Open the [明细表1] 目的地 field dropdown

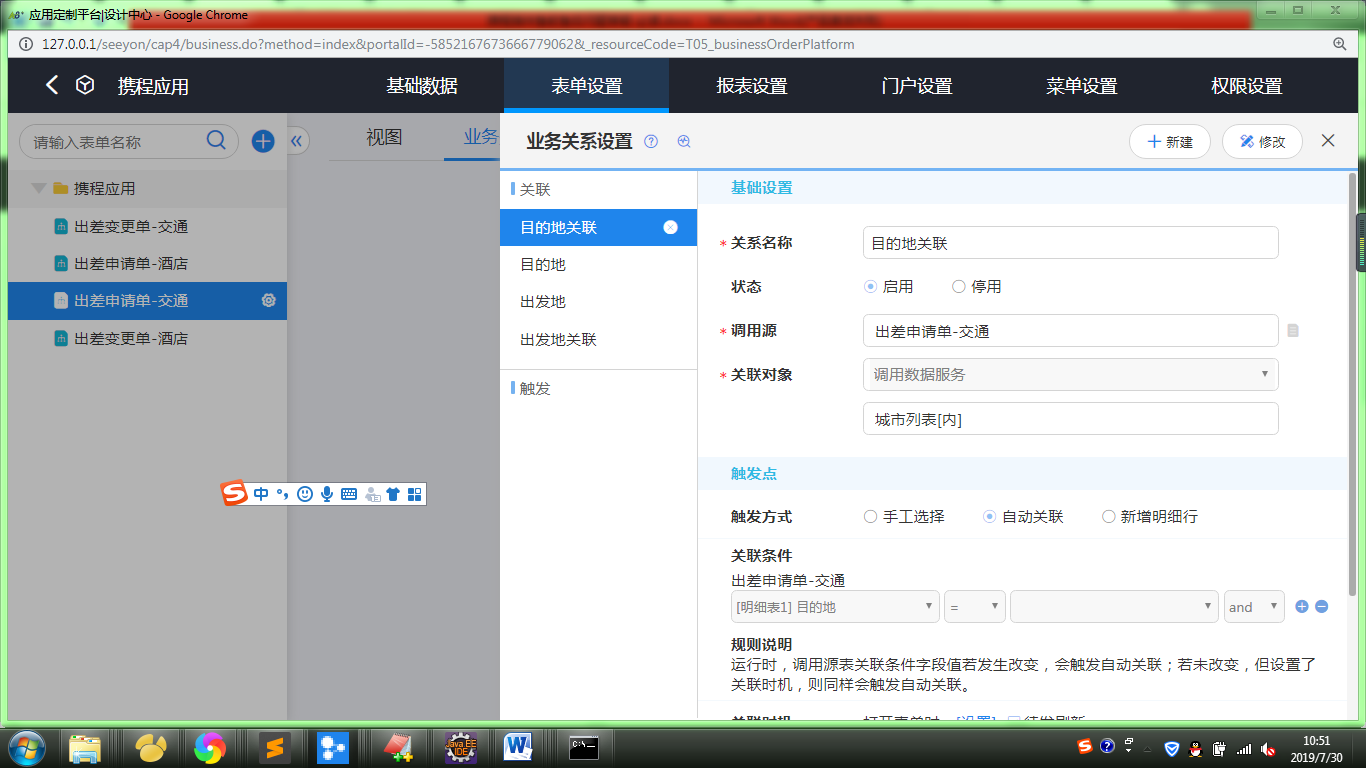835,607
